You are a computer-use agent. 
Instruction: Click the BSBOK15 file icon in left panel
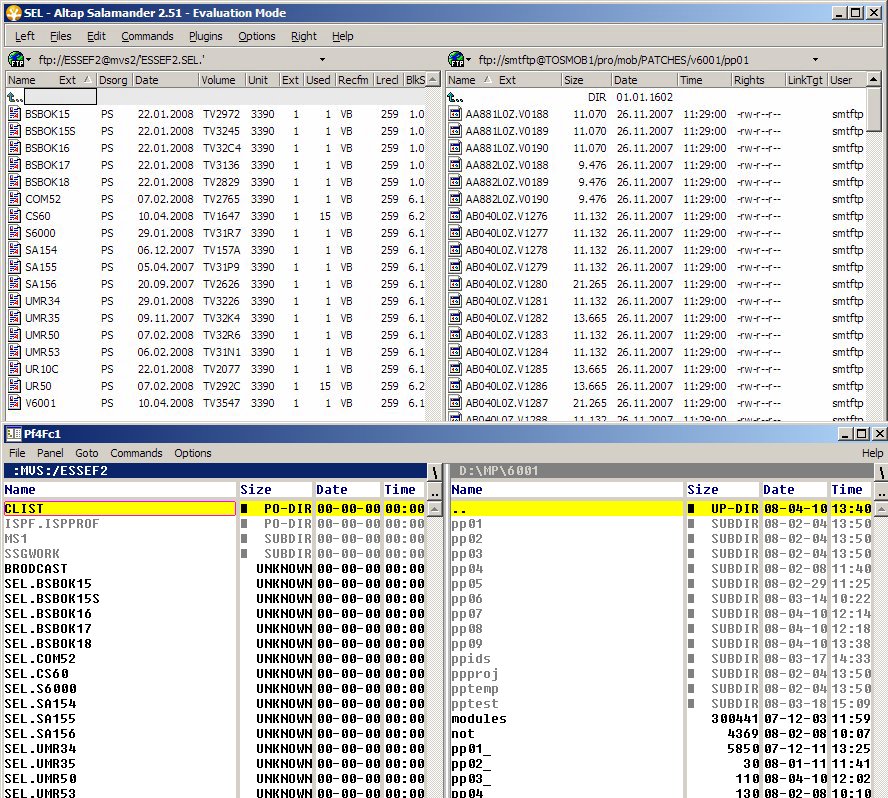click(x=15, y=114)
